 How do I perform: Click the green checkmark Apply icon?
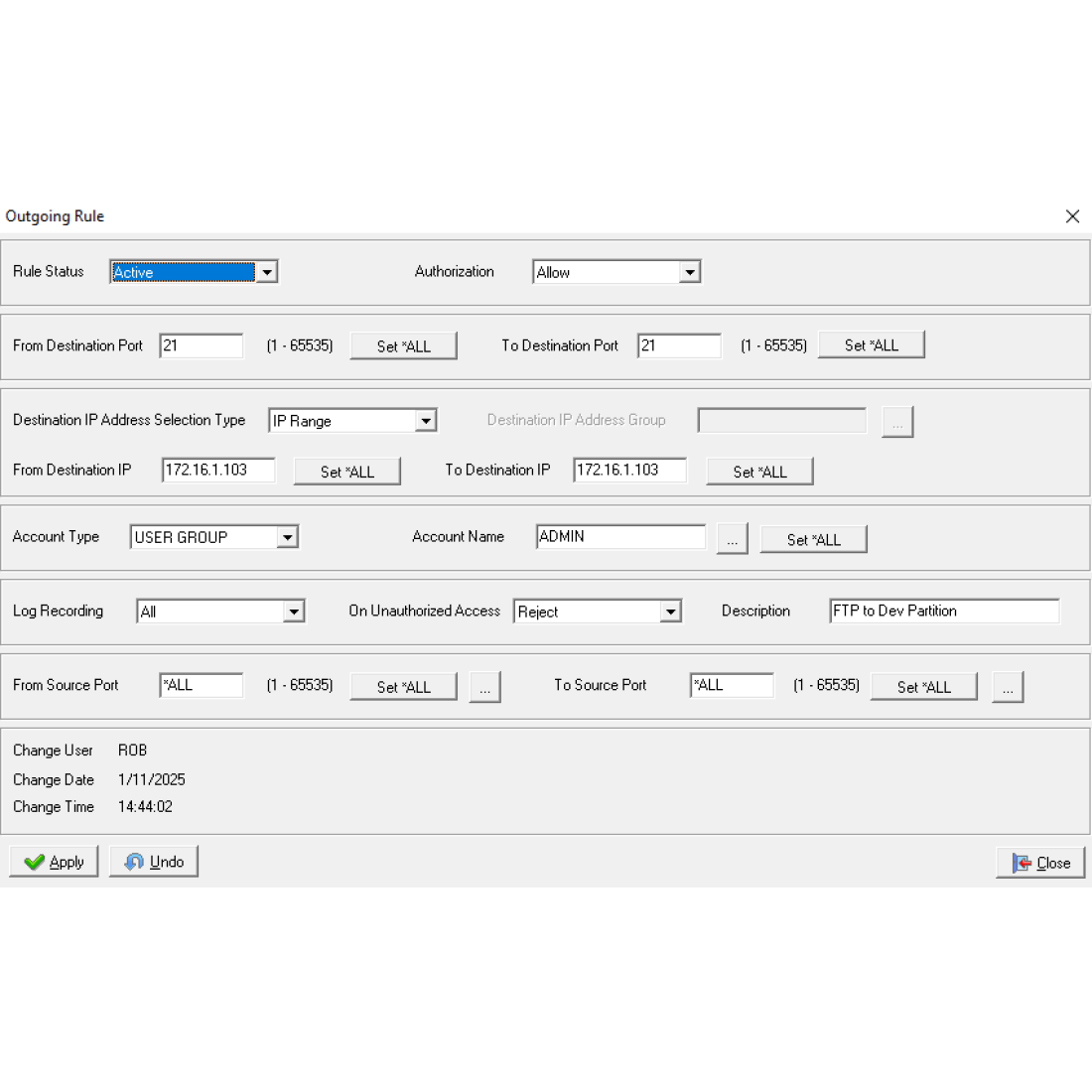[36, 861]
